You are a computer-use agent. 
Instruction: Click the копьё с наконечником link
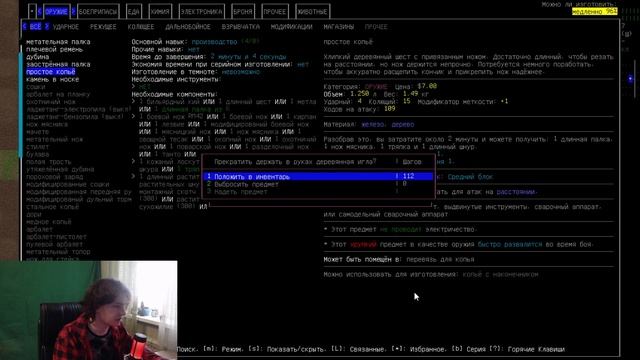500,274
